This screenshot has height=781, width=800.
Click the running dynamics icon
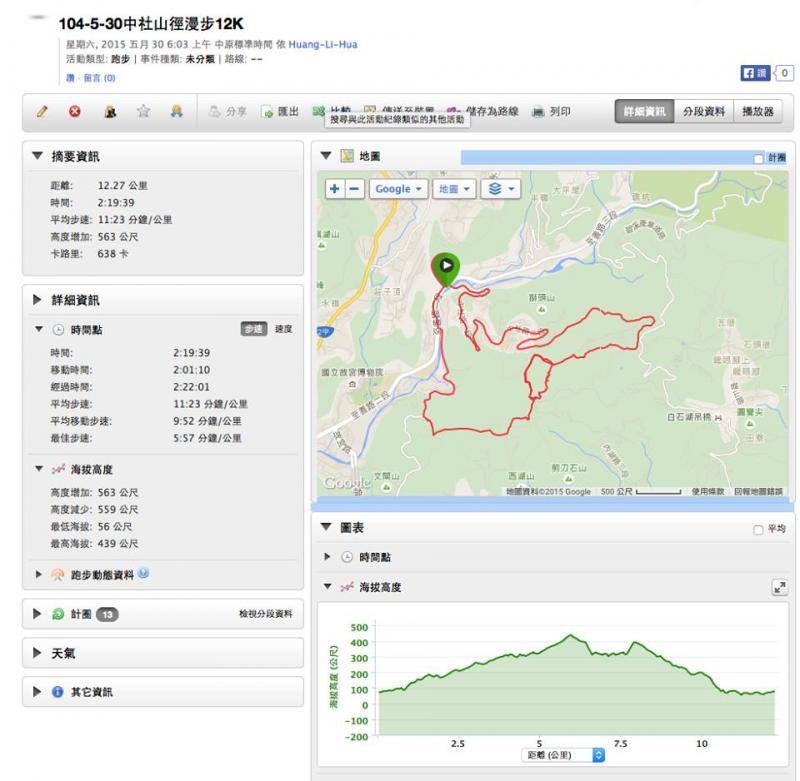(57, 575)
